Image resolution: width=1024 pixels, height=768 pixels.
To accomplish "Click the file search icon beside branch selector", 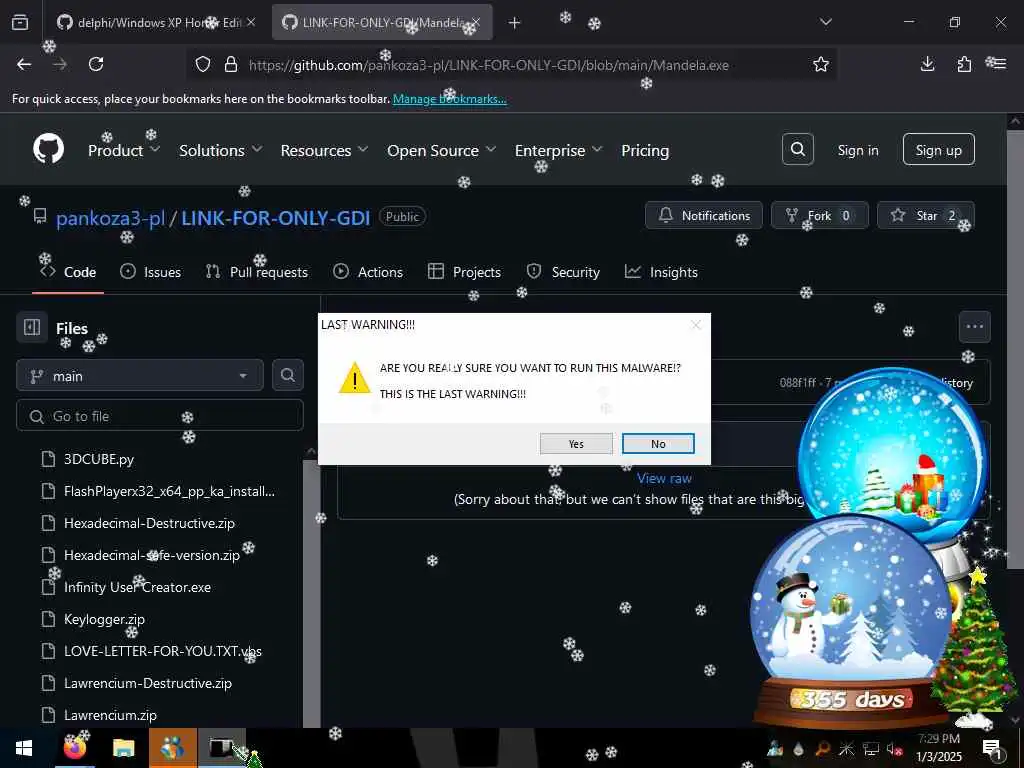I will pyautogui.click(x=287, y=376).
